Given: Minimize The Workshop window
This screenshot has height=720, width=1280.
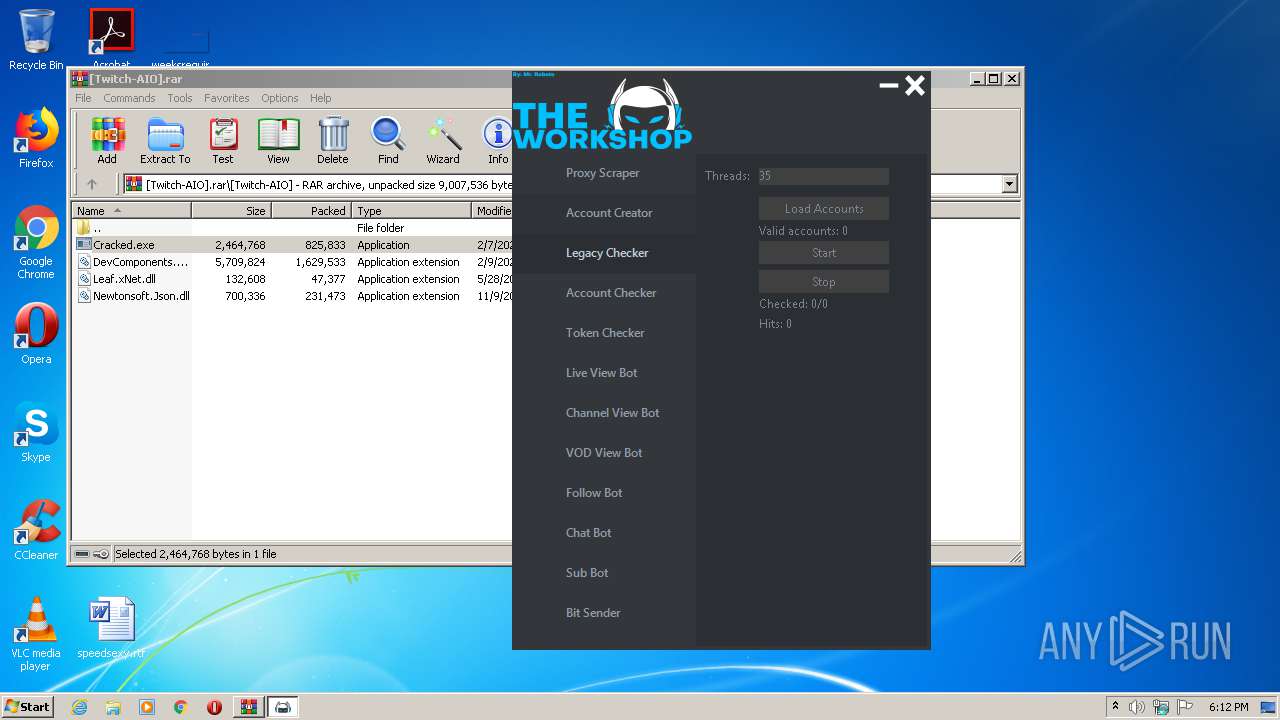Looking at the screenshot, I should pos(888,86).
